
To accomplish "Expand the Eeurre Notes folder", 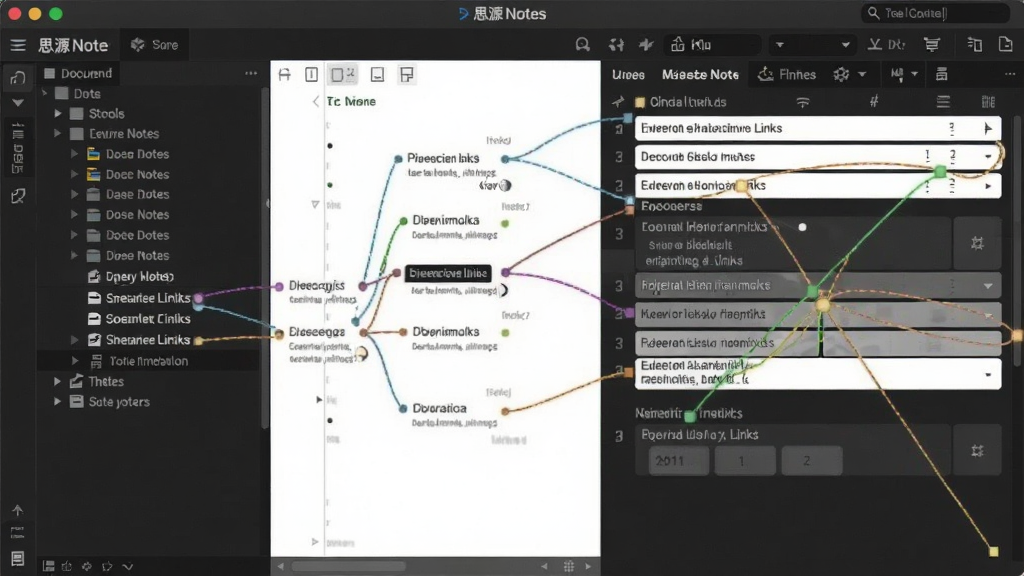I will (x=58, y=134).
